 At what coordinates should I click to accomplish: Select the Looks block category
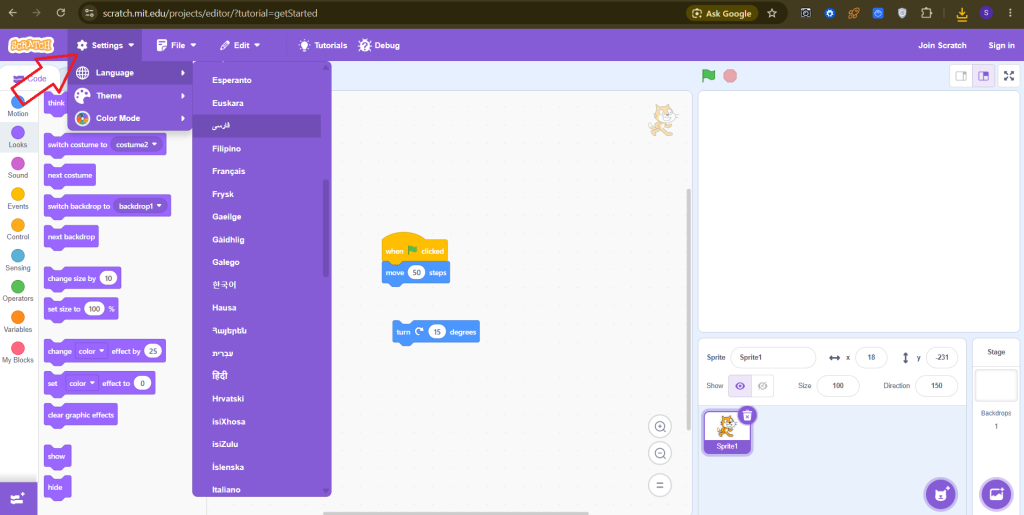pos(18,137)
